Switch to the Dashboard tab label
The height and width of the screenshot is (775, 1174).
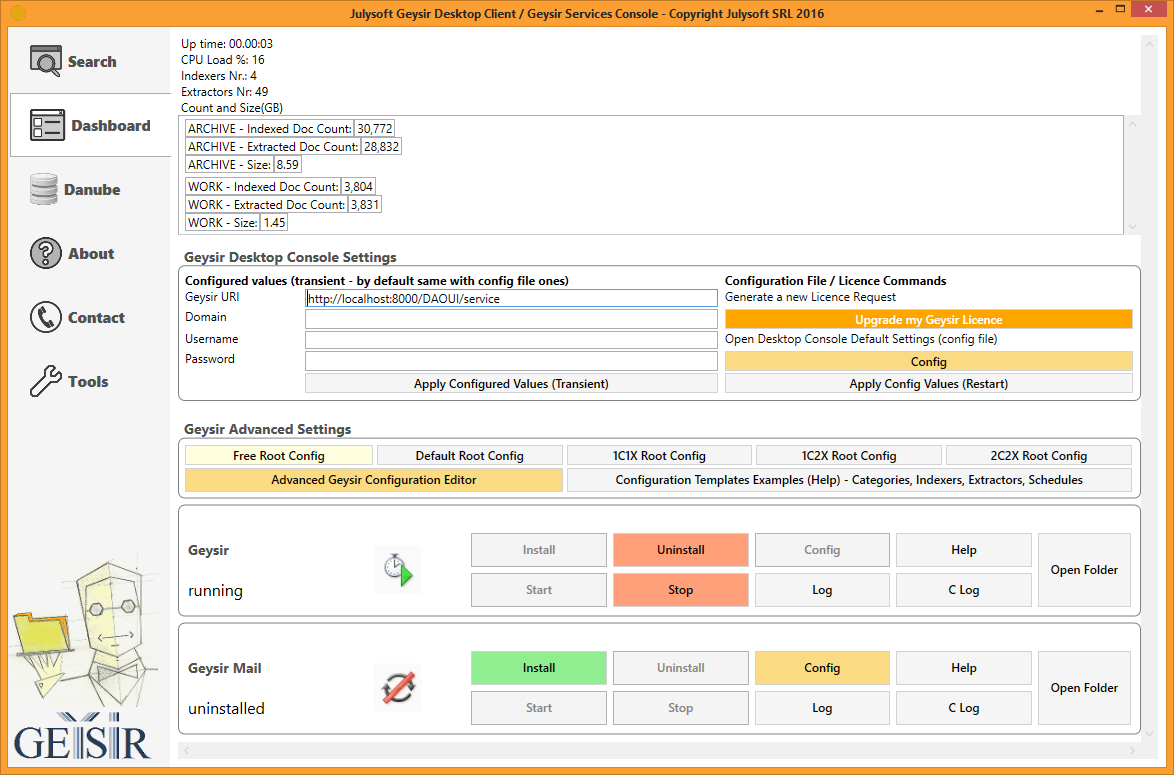pyautogui.click(x=111, y=126)
